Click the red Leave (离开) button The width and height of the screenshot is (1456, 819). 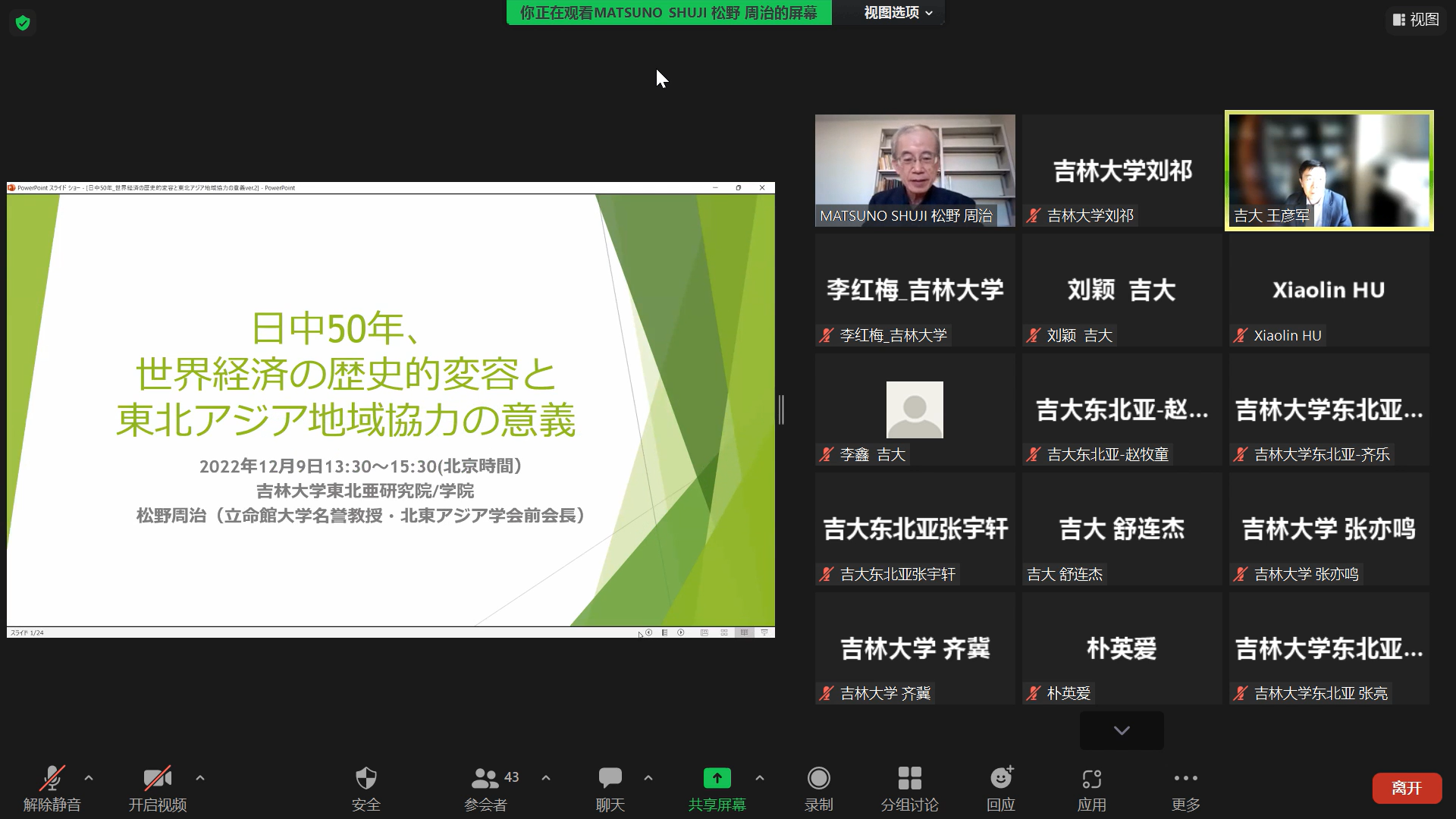click(1406, 788)
